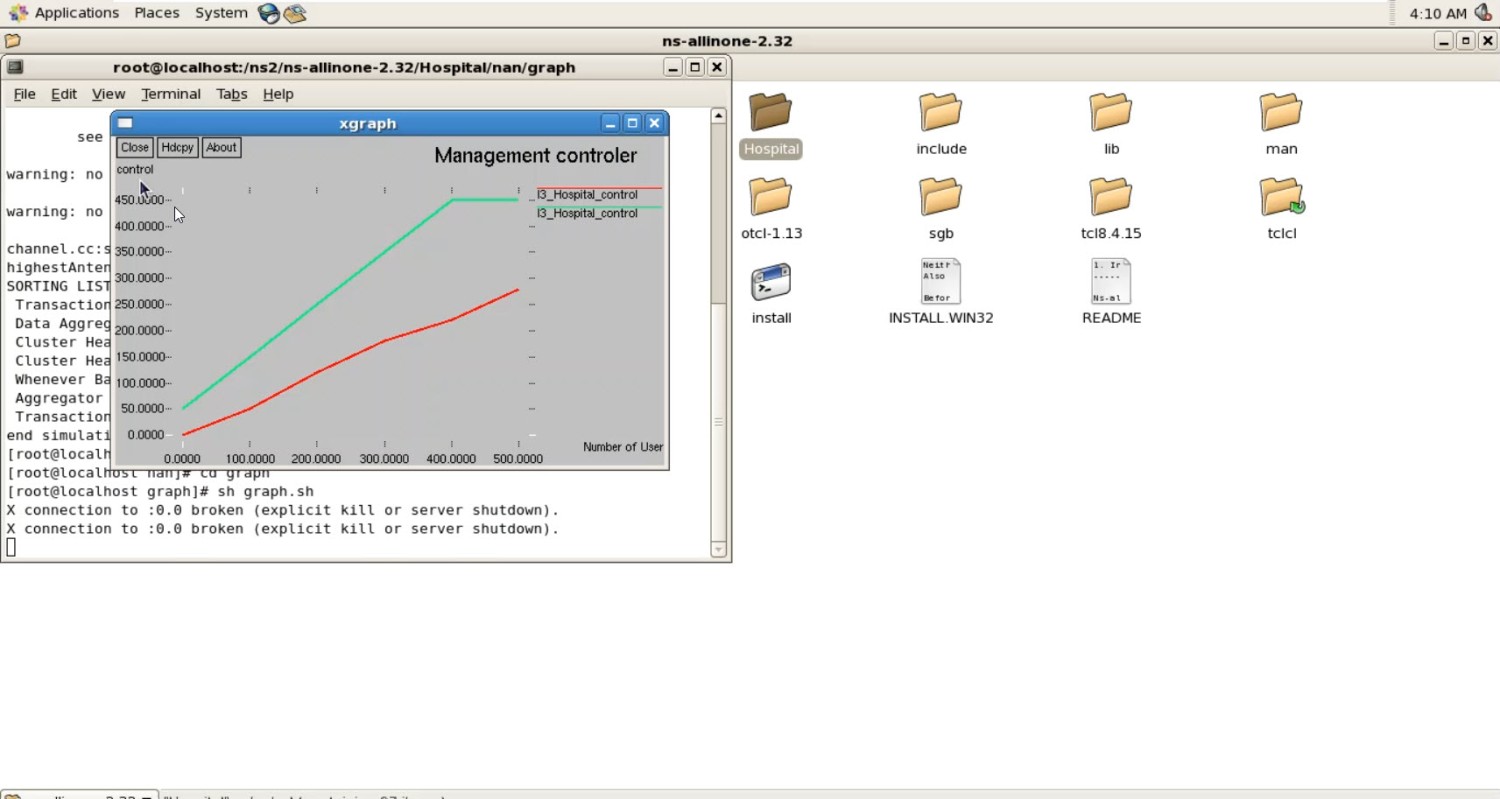Click the Close button in xgraph

click(x=134, y=147)
